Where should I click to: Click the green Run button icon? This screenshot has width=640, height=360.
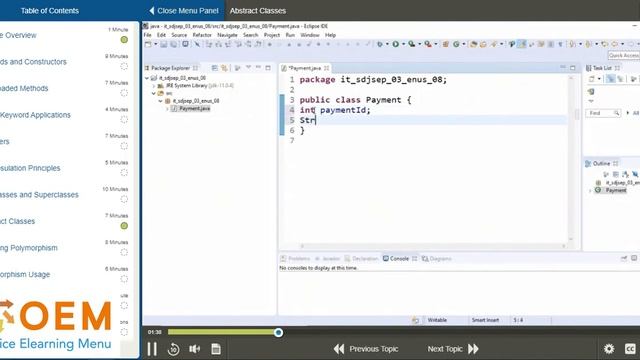(396, 44)
